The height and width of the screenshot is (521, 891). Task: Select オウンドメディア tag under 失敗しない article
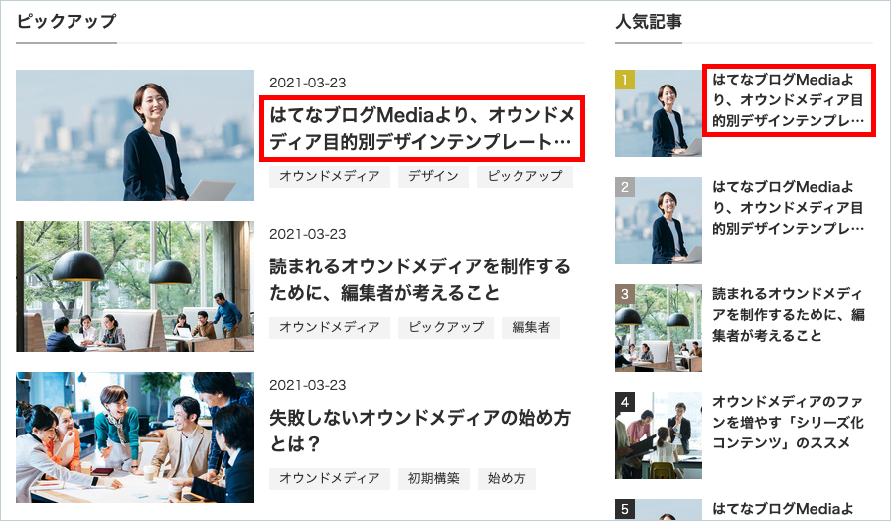pos(329,478)
